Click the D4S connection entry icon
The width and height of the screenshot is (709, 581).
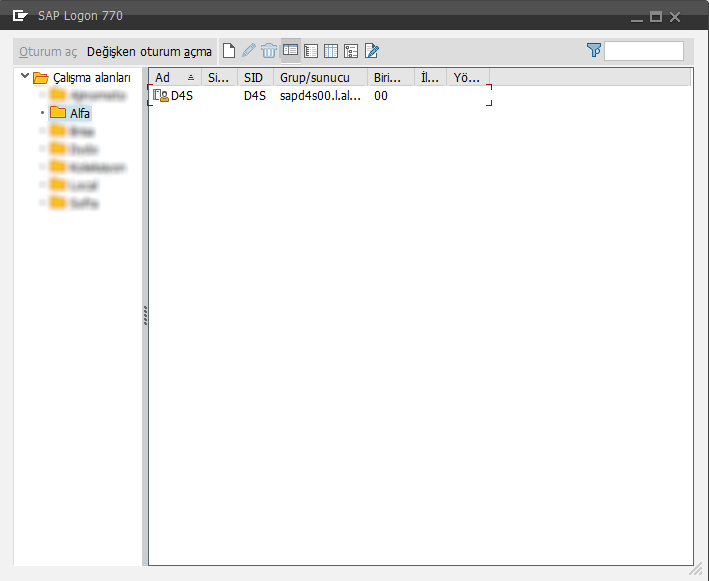point(161,95)
